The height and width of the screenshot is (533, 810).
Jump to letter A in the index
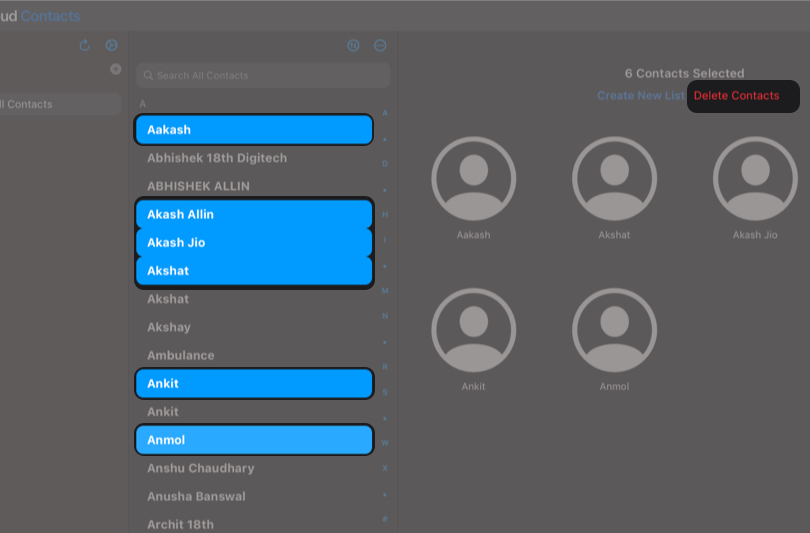(x=385, y=113)
